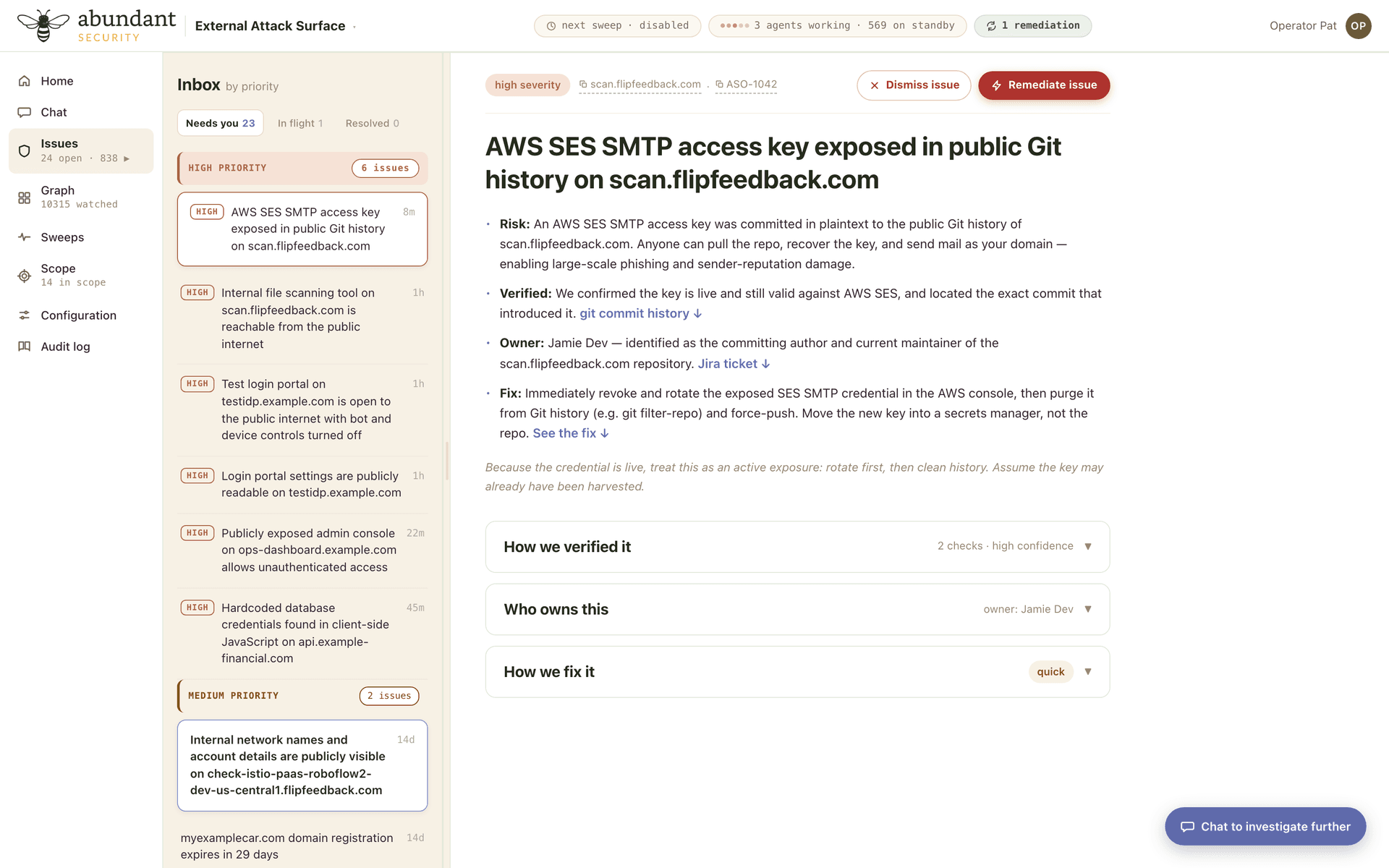Image resolution: width=1389 pixels, height=868 pixels.
Task: Click the 1 remediation pill
Action: tap(1032, 26)
